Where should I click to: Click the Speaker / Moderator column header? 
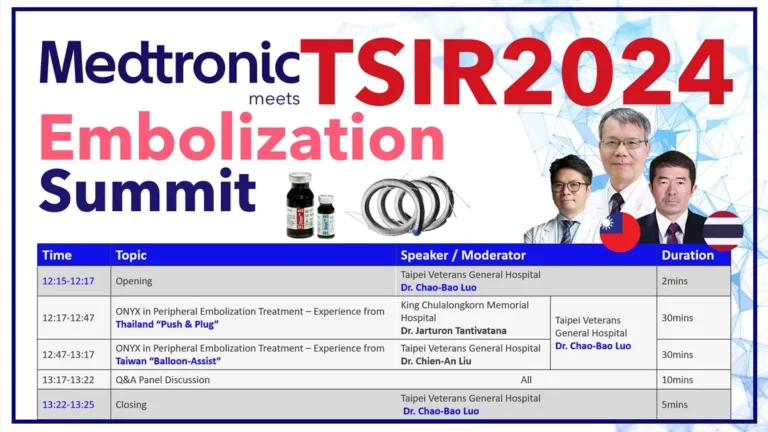tap(462, 255)
